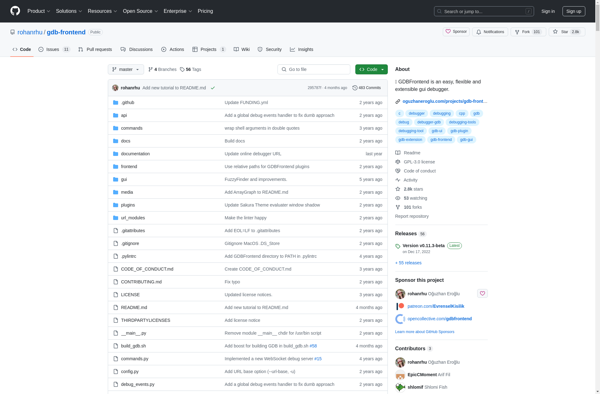Click the stars icon beside 2.8k stars
This screenshot has height=394, width=600.
tap(398, 189)
